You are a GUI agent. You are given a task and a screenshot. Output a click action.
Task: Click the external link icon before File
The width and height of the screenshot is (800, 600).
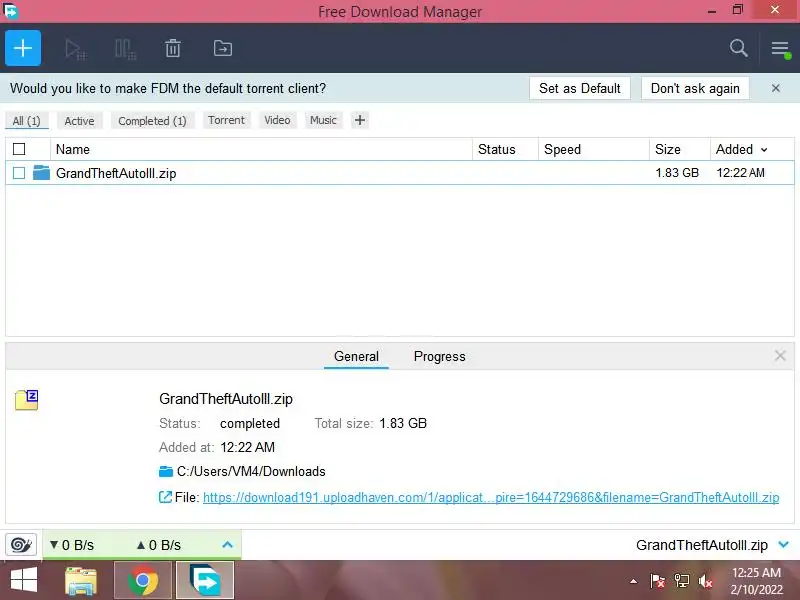click(x=165, y=497)
